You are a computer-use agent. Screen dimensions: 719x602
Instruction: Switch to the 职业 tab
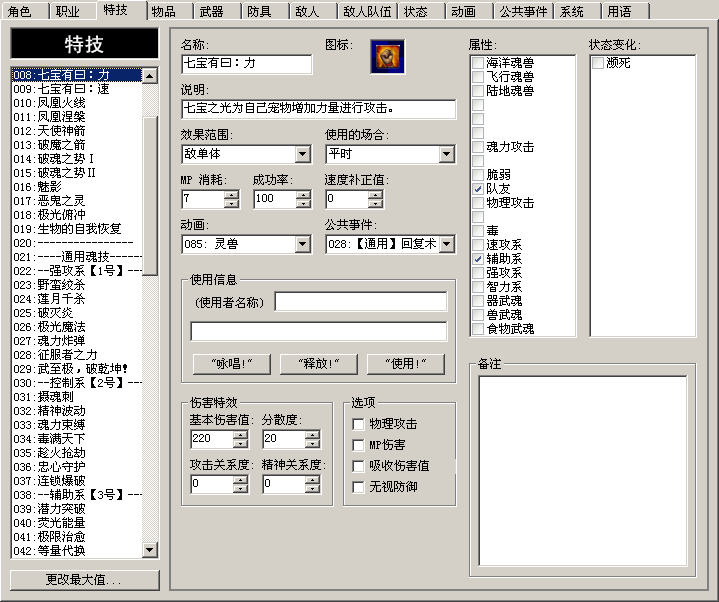click(72, 11)
